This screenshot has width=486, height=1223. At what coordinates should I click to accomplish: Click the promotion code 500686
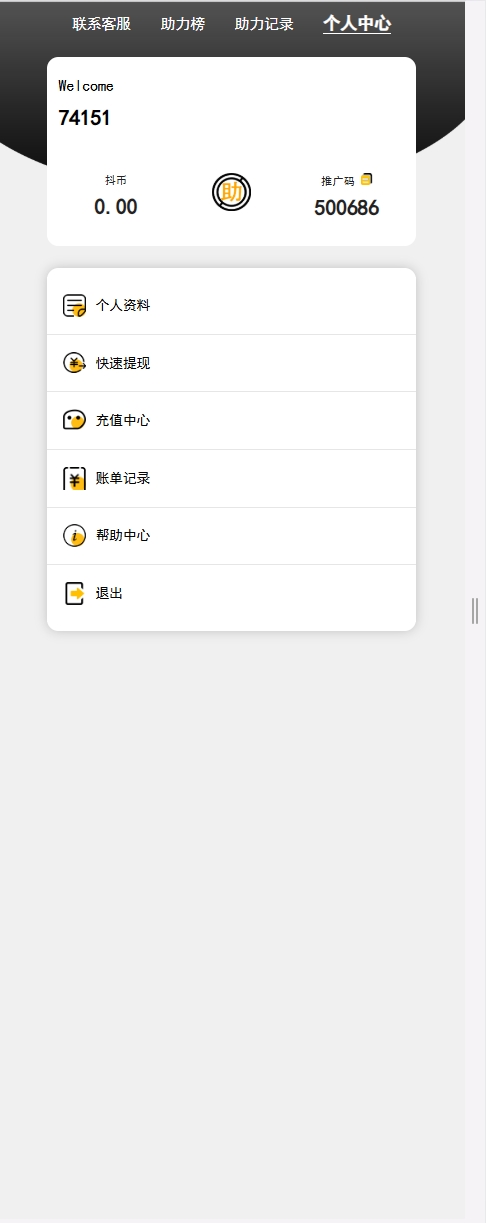346,208
